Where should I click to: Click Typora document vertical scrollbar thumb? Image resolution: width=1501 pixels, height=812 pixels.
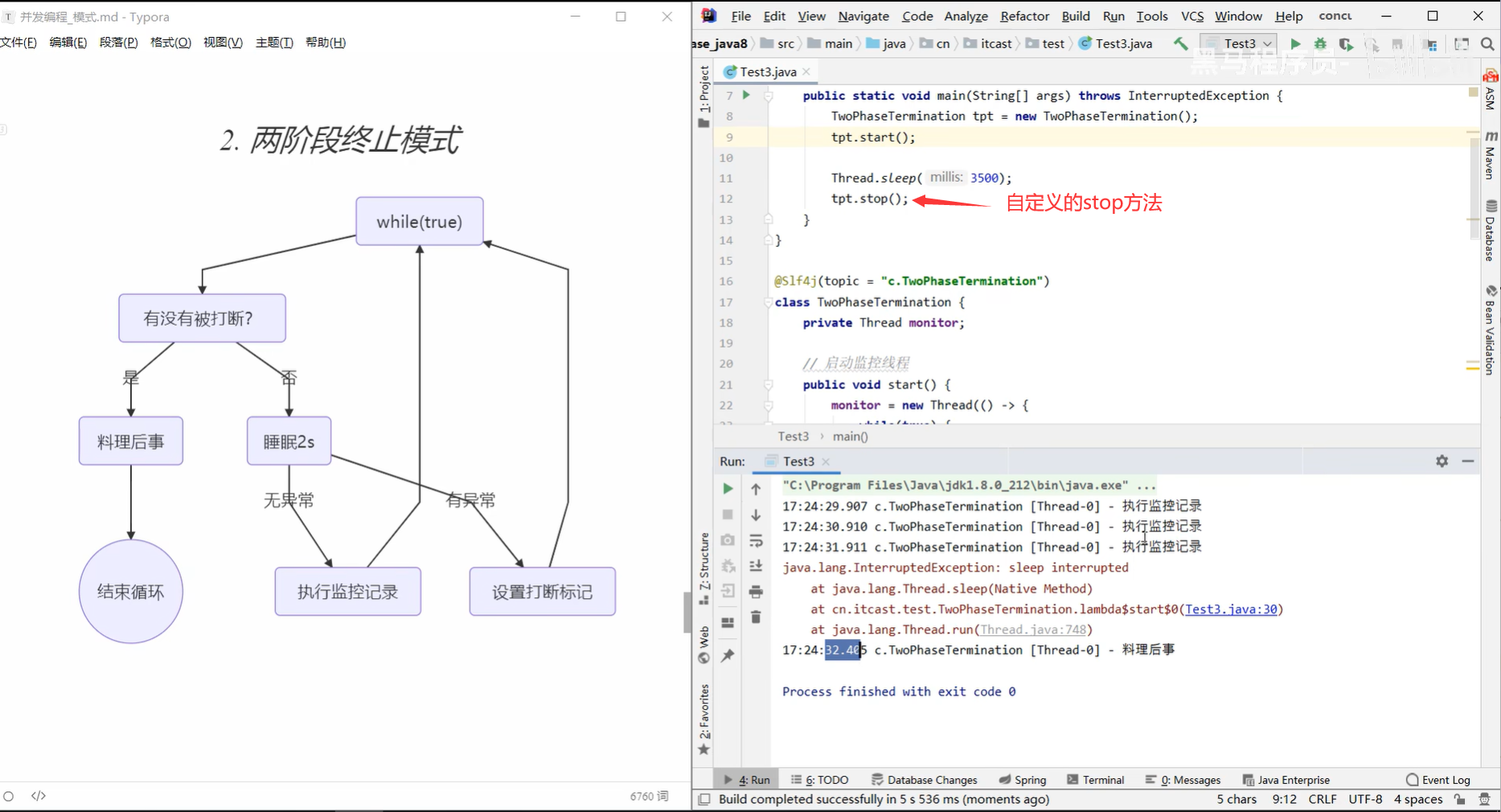pos(687,613)
